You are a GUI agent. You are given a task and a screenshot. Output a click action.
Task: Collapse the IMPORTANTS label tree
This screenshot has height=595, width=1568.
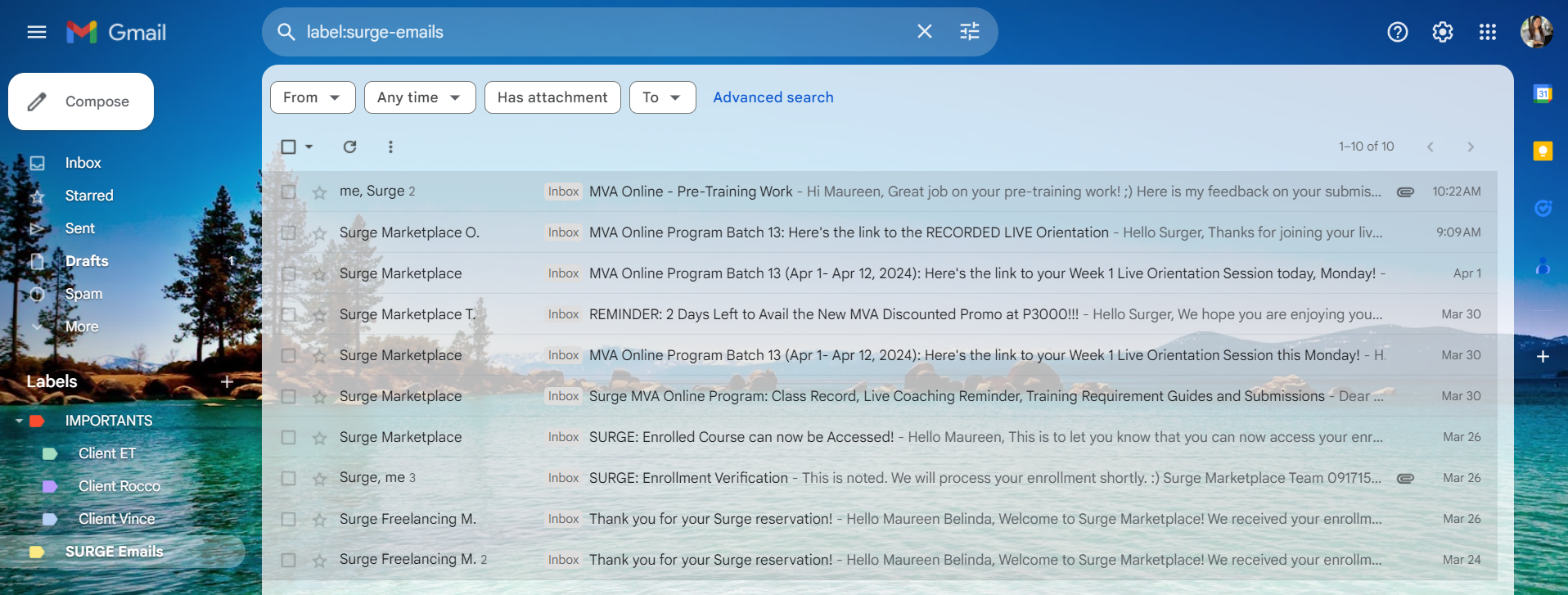point(19,421)
